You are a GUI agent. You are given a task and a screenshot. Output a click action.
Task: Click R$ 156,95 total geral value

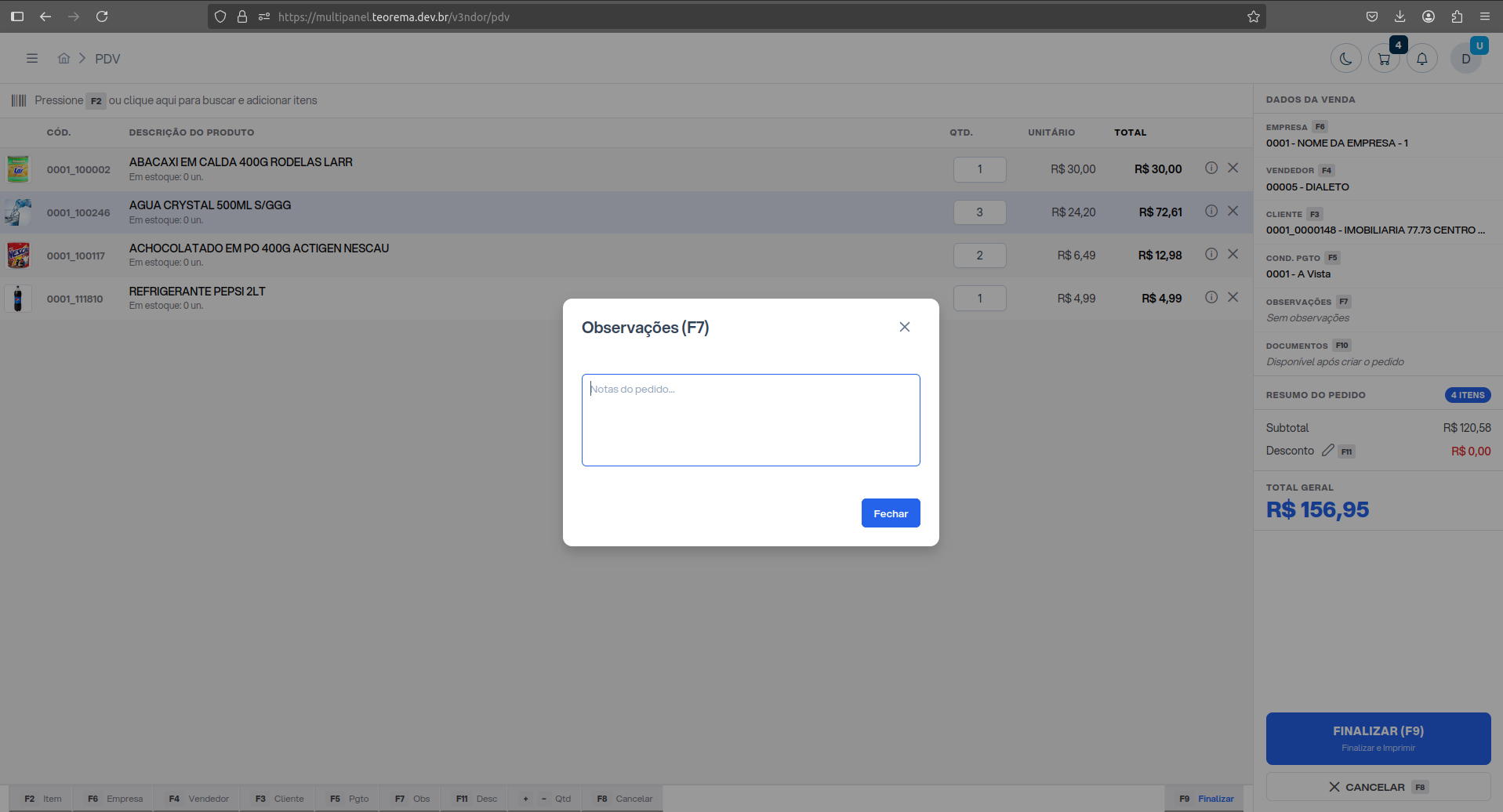pyautogui.click(x=1317, y=509)
